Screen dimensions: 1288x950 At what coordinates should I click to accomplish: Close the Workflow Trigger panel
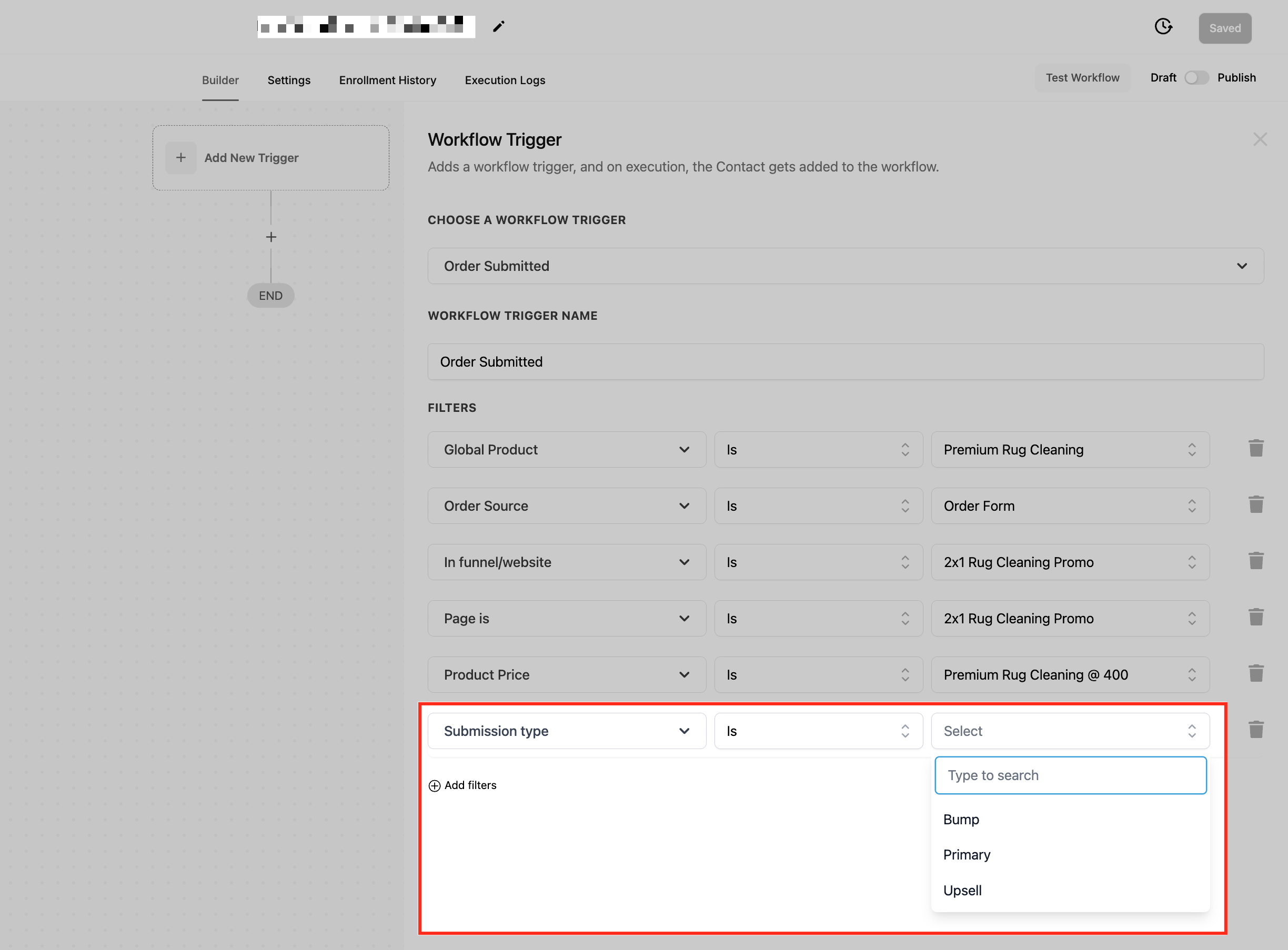tap(1260, 139)
